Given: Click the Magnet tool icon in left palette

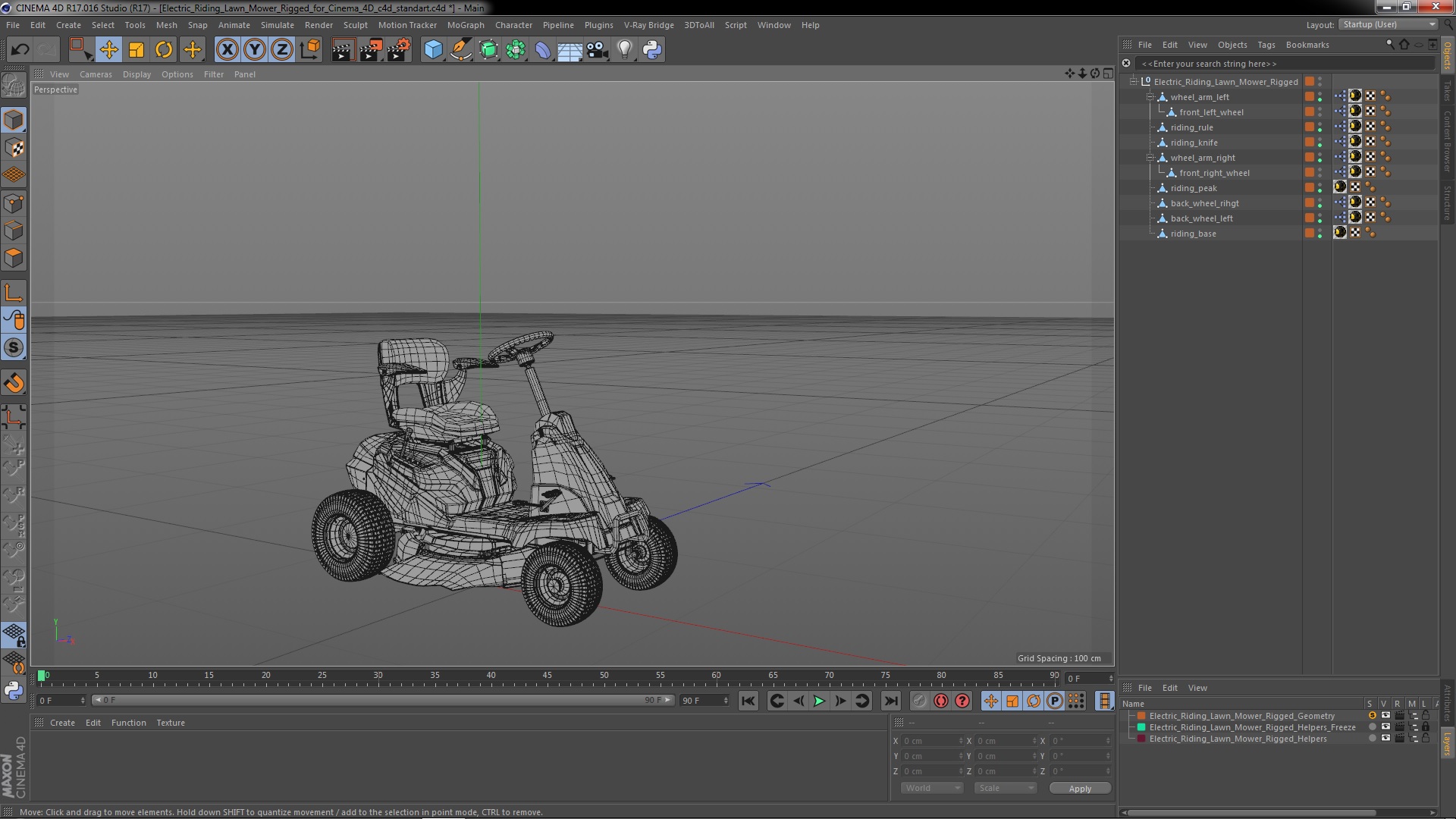Looking at the screenshot, I should 14,383.
